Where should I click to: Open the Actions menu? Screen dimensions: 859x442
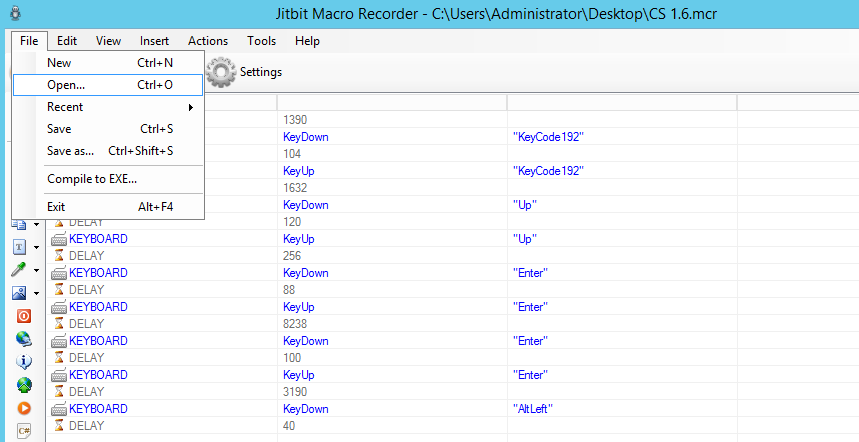pos(208,41)
